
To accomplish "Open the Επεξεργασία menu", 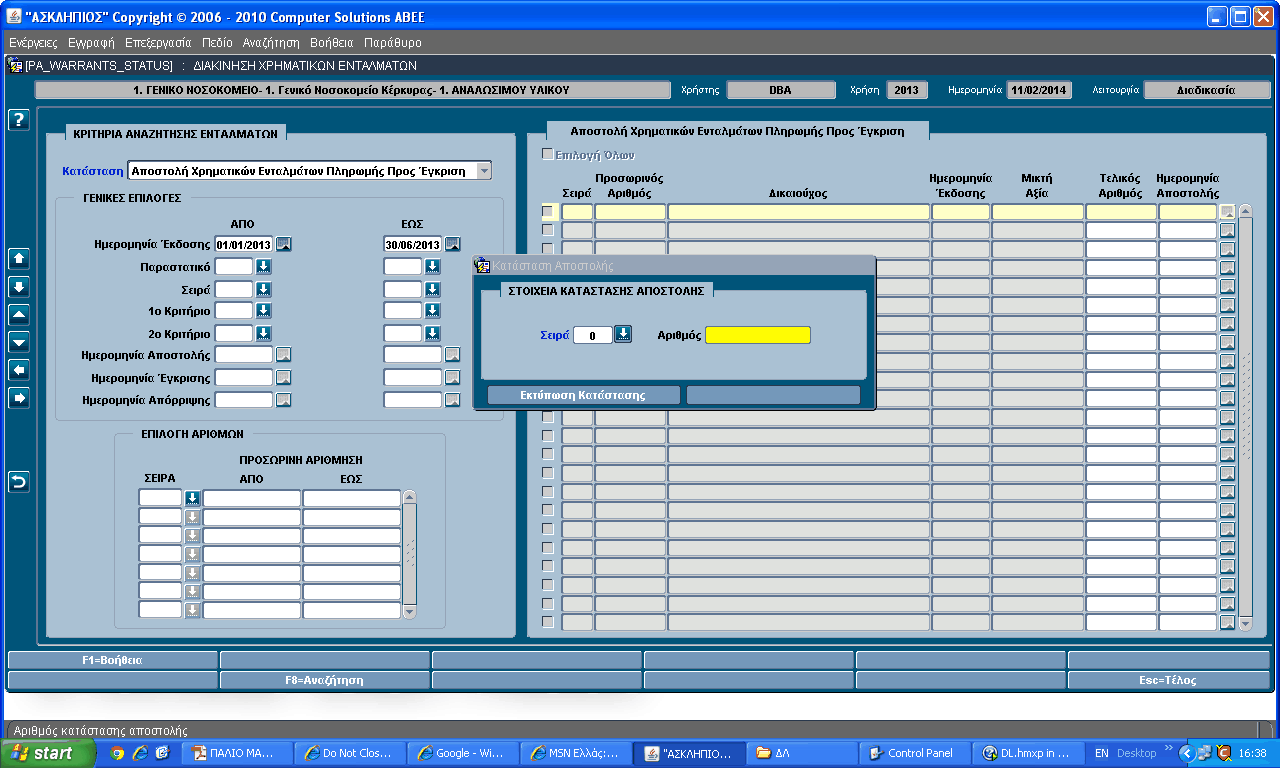I will click(x=158, y=43).
